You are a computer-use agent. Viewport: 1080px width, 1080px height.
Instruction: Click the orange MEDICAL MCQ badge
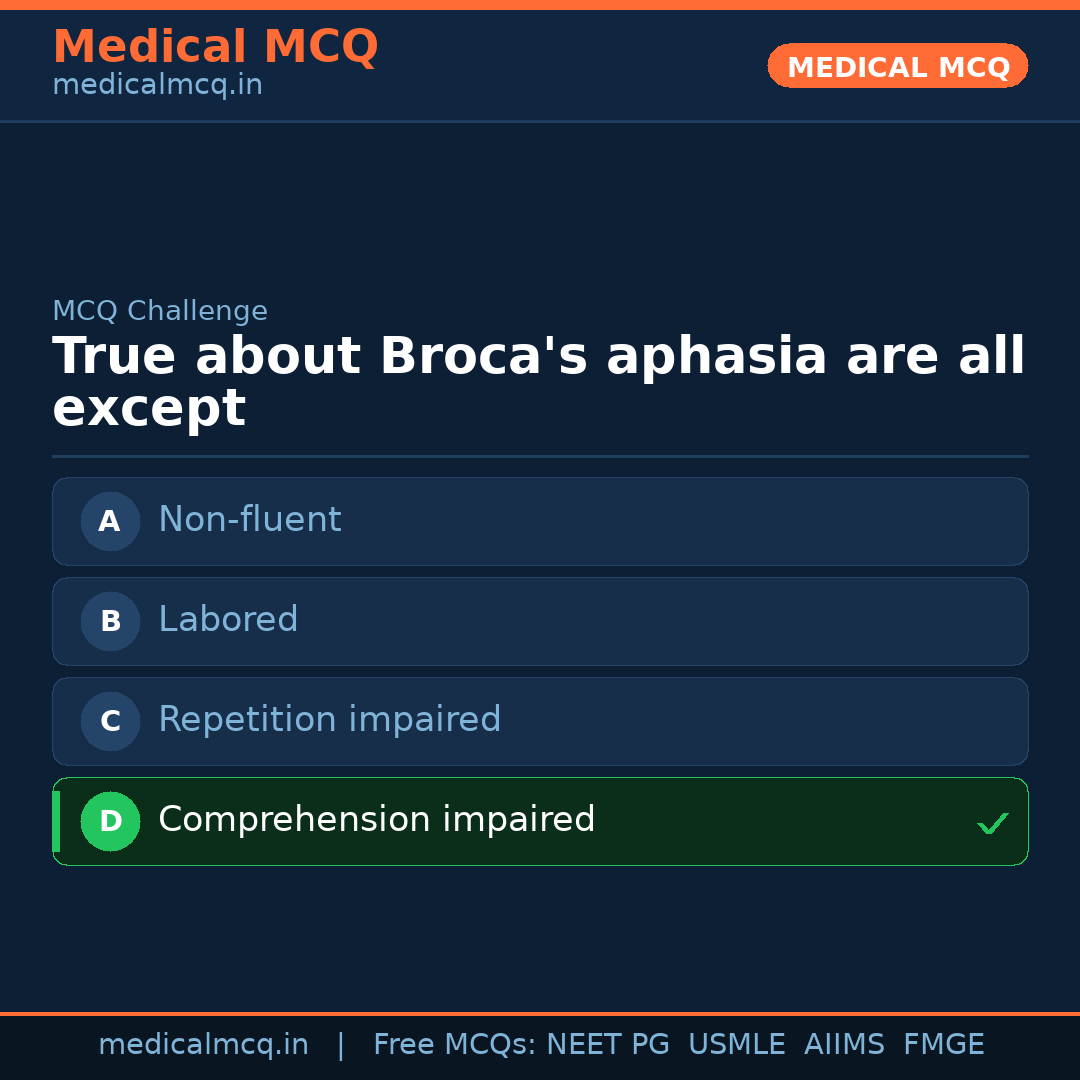[898, 67]
